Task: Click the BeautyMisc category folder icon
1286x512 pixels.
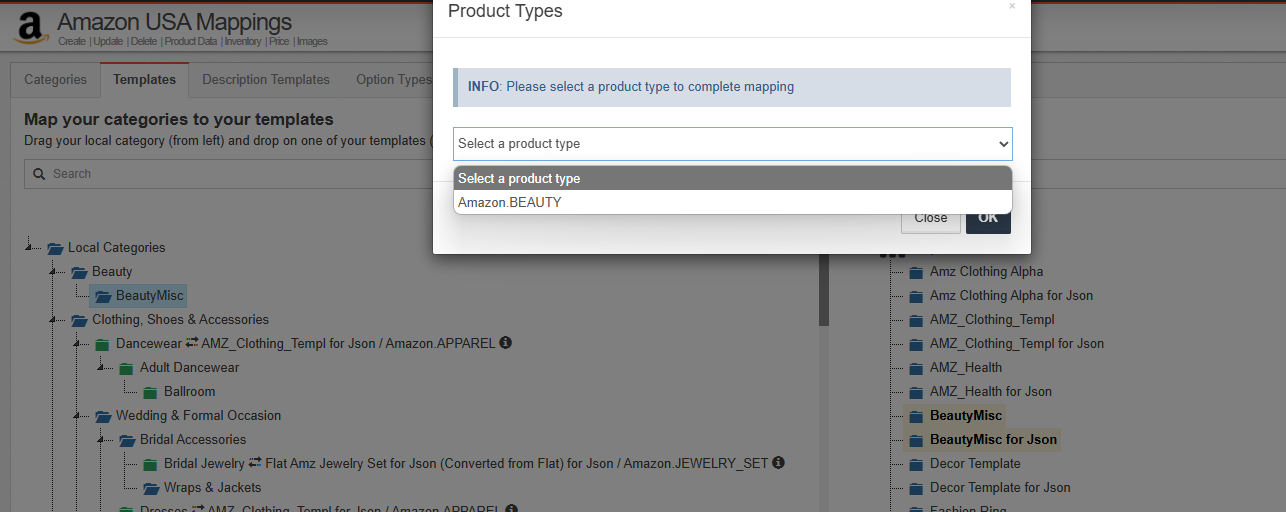Action: click(103, 296)
